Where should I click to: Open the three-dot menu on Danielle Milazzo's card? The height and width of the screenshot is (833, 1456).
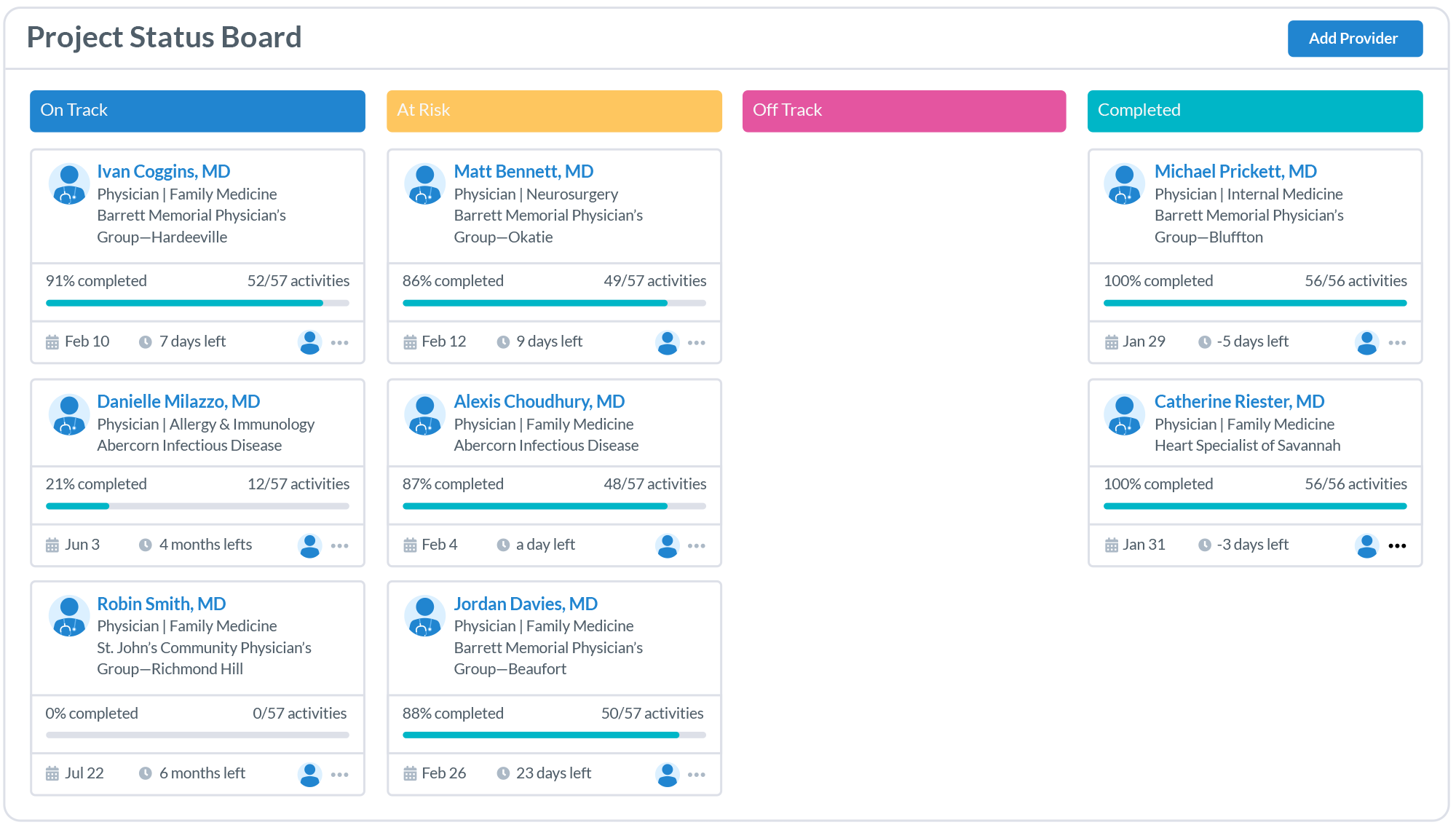click(339, 545)
